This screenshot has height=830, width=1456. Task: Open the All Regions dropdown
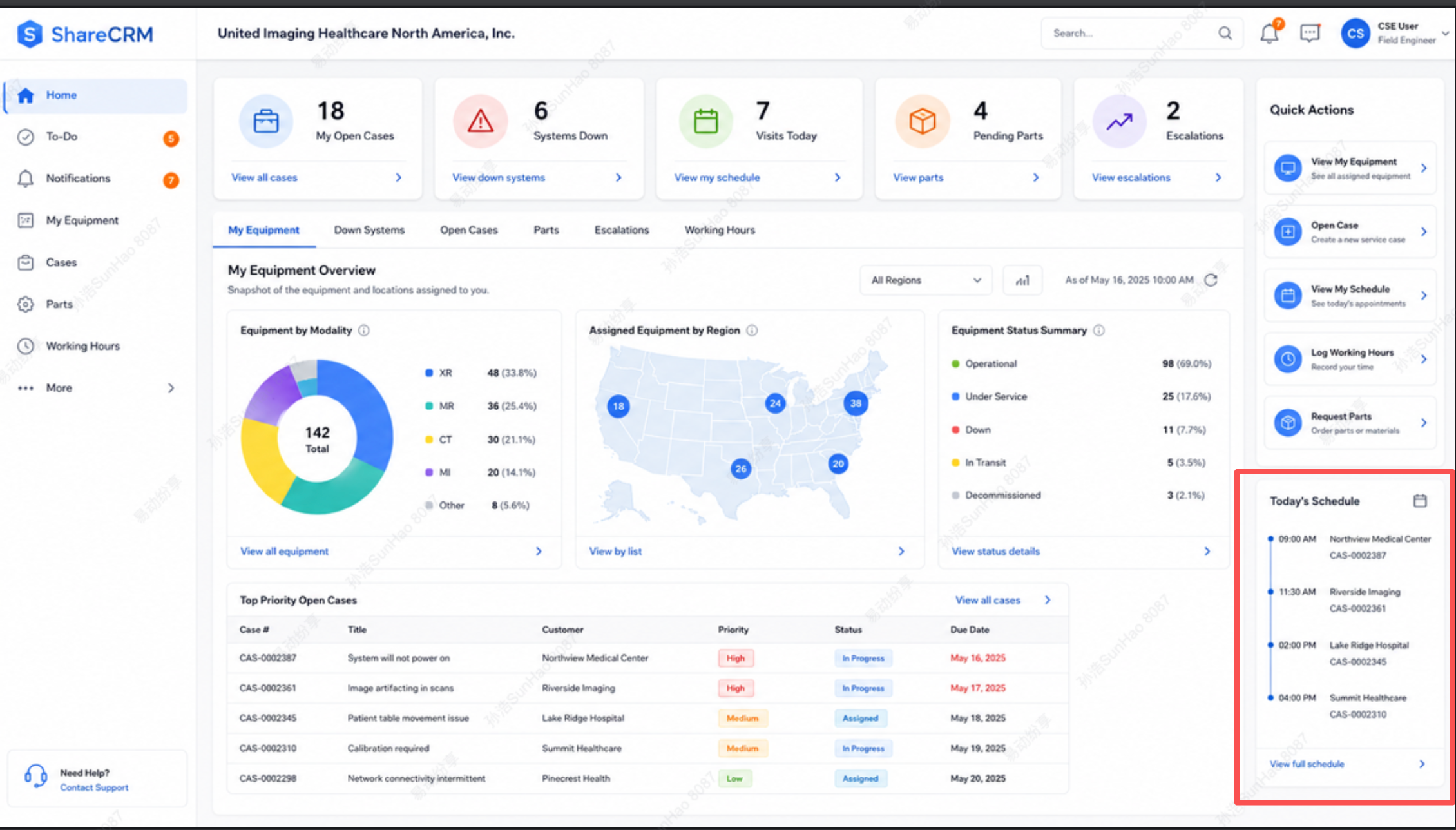coord(926,280)
